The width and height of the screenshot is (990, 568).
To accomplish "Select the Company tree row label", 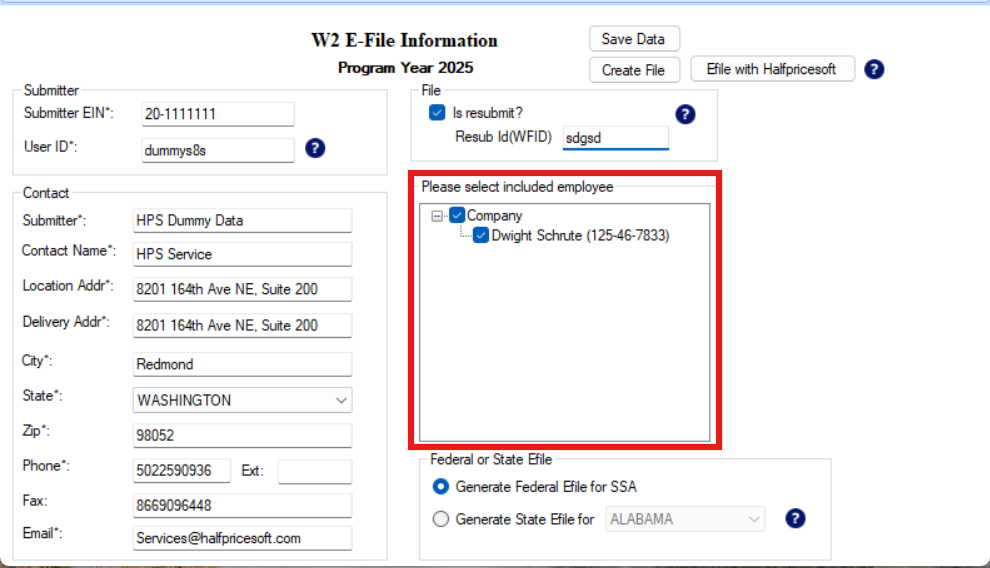I will point(494,216).
